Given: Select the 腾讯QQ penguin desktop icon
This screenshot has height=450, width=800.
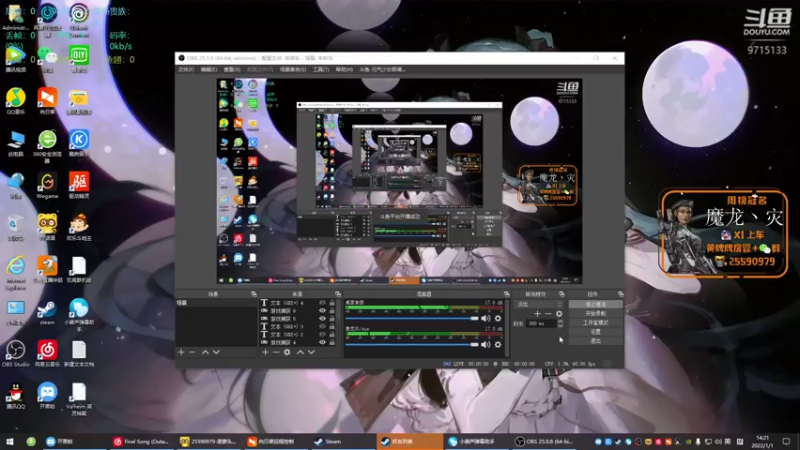Looking at the screenshot, I should point(16,396).
